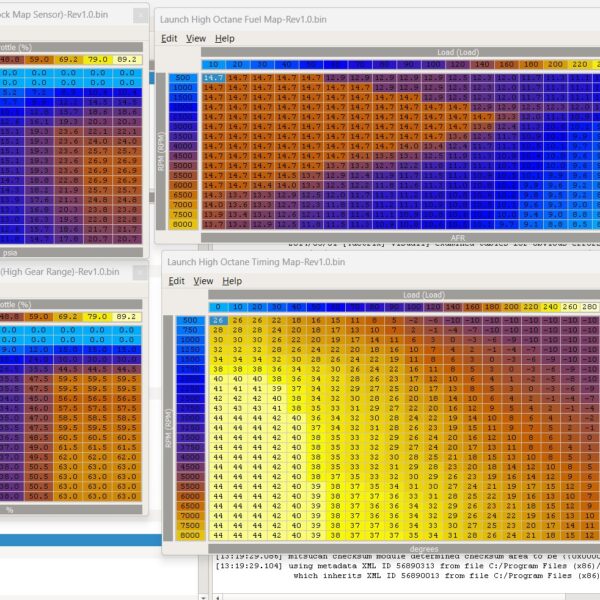Viewport: 600px width, 600px height.
Task: Select highlighted 14.7 cell in Fuel Map
Action: click(214, 78)
